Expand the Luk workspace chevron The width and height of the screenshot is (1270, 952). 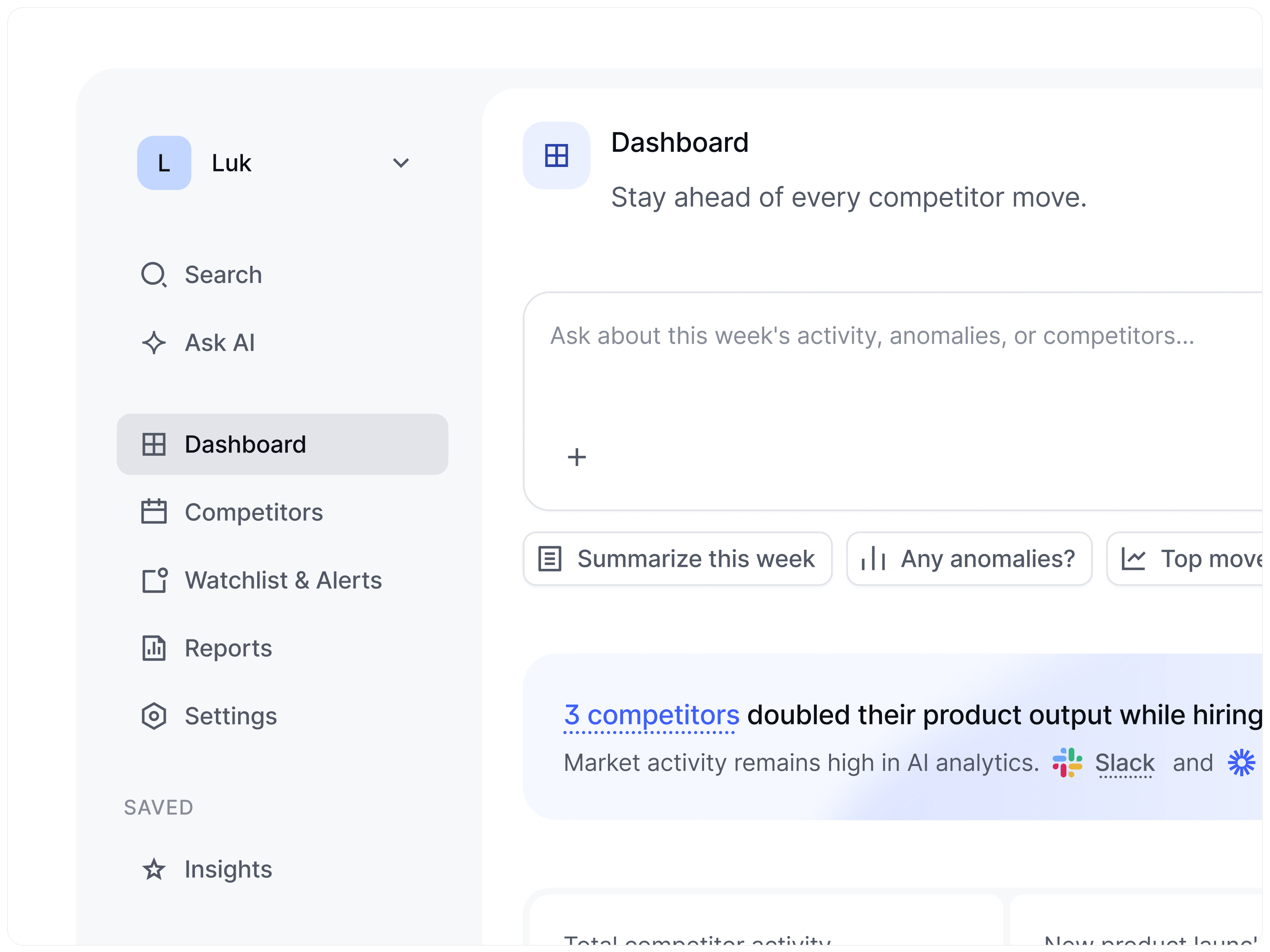pos(401,163)
